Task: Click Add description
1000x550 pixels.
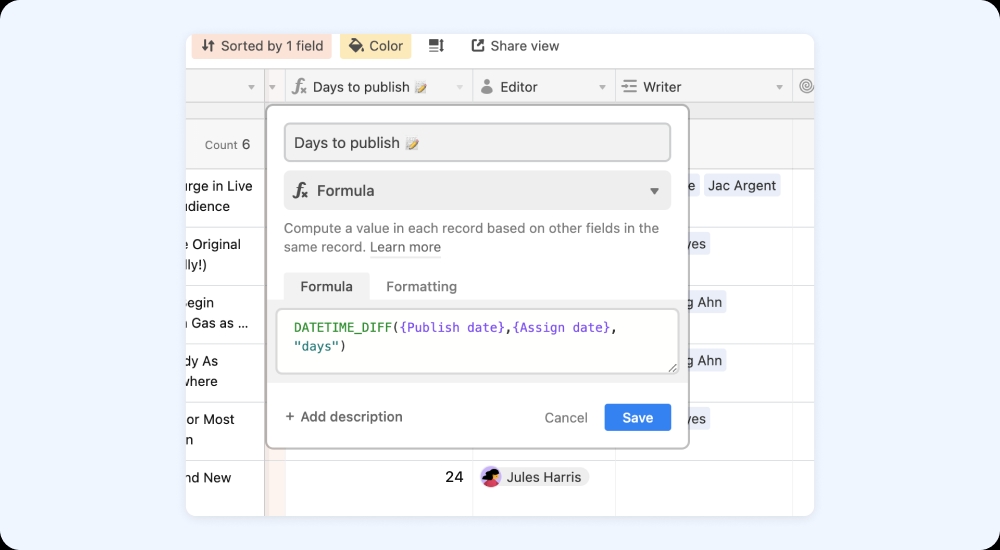Action: (x=344, y=417)
